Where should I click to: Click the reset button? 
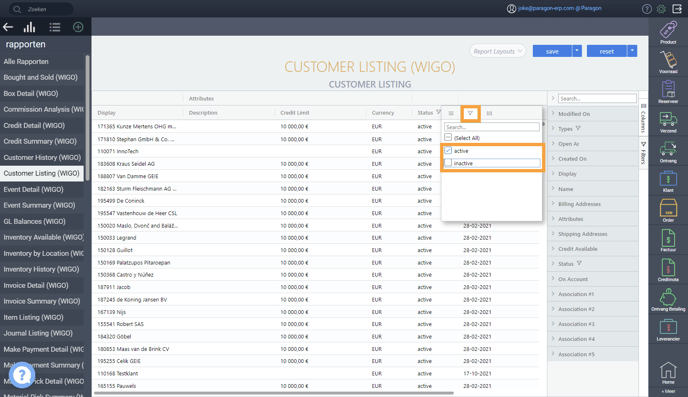[607, 51]
